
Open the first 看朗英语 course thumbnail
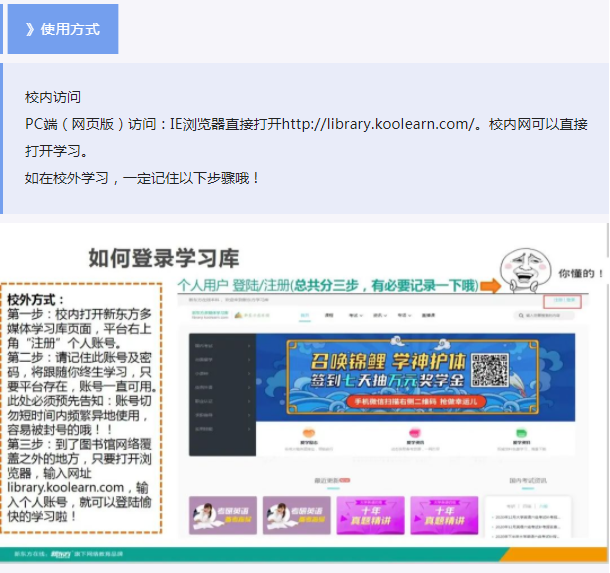(x=221, y=514)
